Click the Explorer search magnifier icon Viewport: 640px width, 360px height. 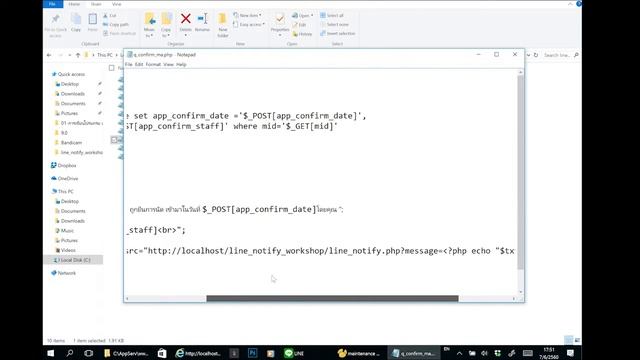576,55
